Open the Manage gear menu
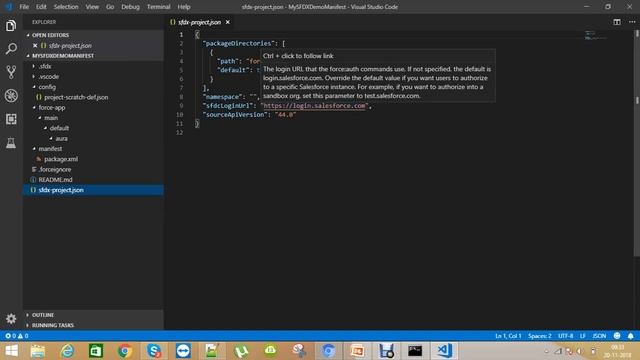 (11, 318)
